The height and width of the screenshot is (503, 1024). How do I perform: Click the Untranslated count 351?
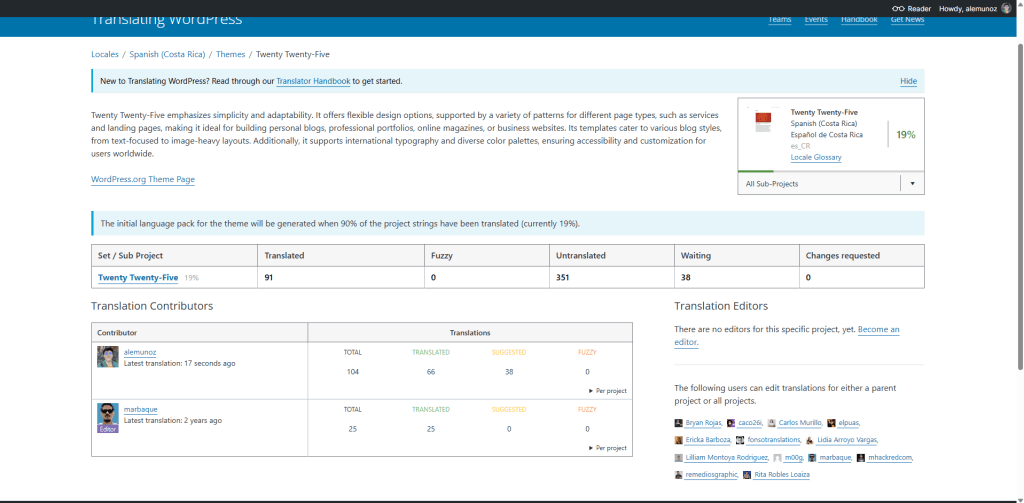click(562, 278)
